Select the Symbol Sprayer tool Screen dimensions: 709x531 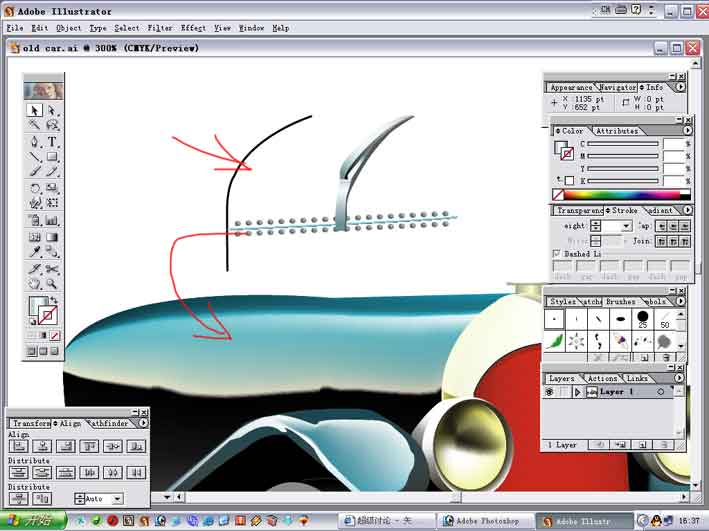click(x=34, y=221)
